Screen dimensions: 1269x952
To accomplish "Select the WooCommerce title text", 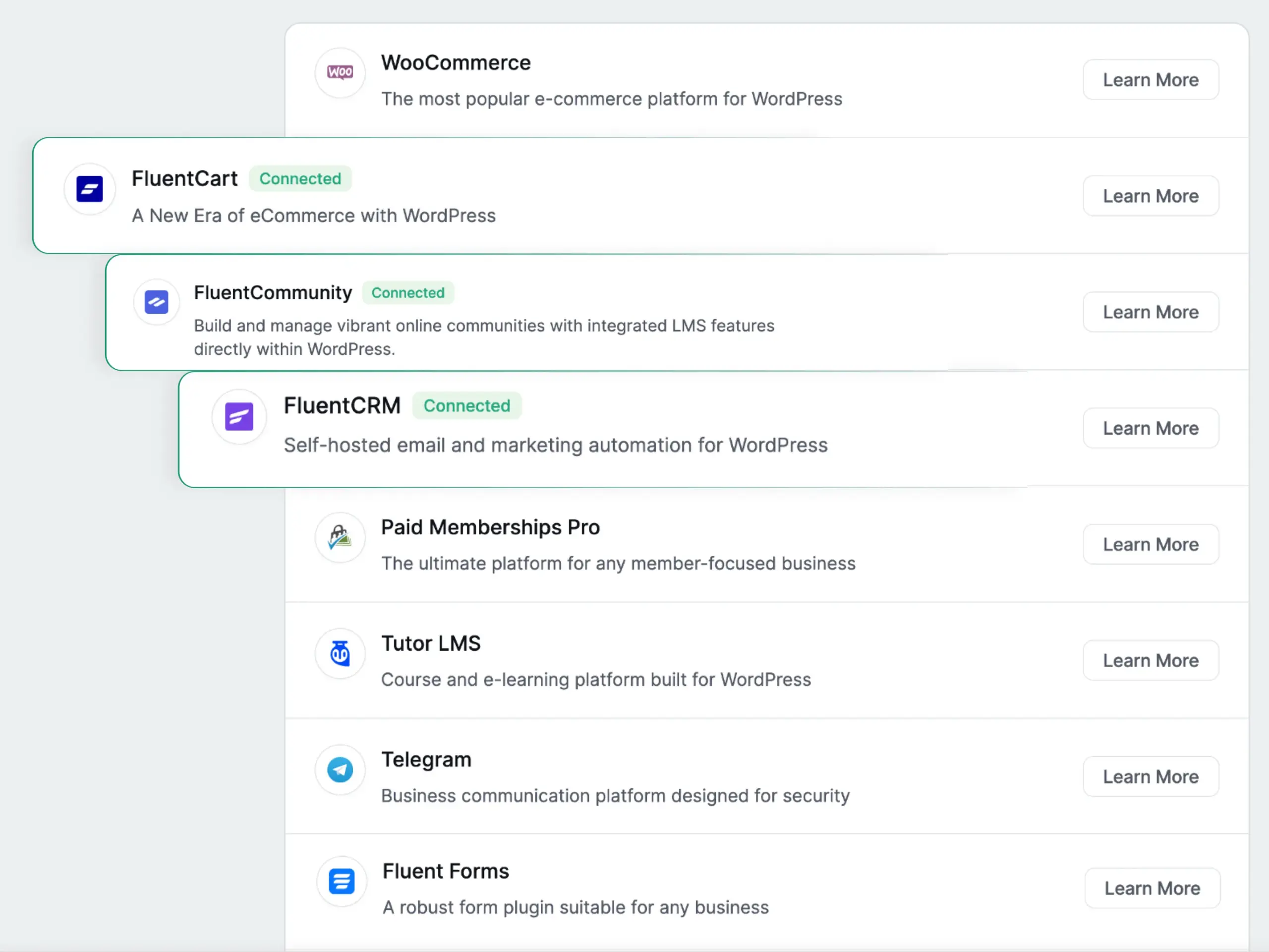I will point(456,63).
